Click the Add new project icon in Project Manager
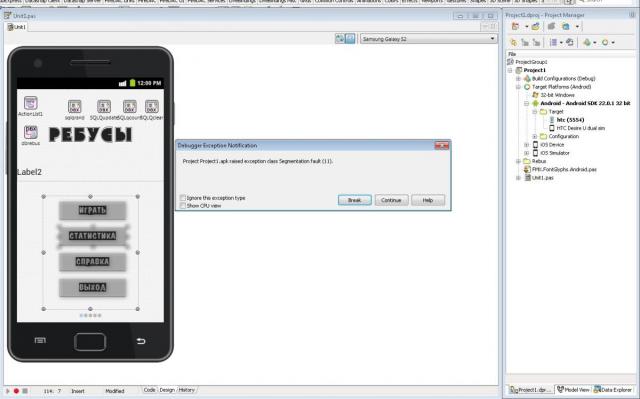Viewport: 640px width, 399px height. (x=516, y=27)
